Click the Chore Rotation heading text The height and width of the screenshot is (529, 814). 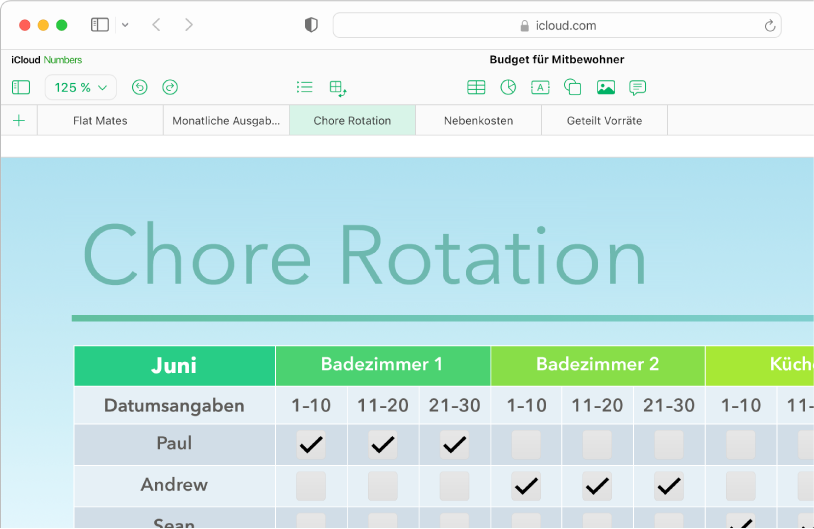[x=364, y=255]
